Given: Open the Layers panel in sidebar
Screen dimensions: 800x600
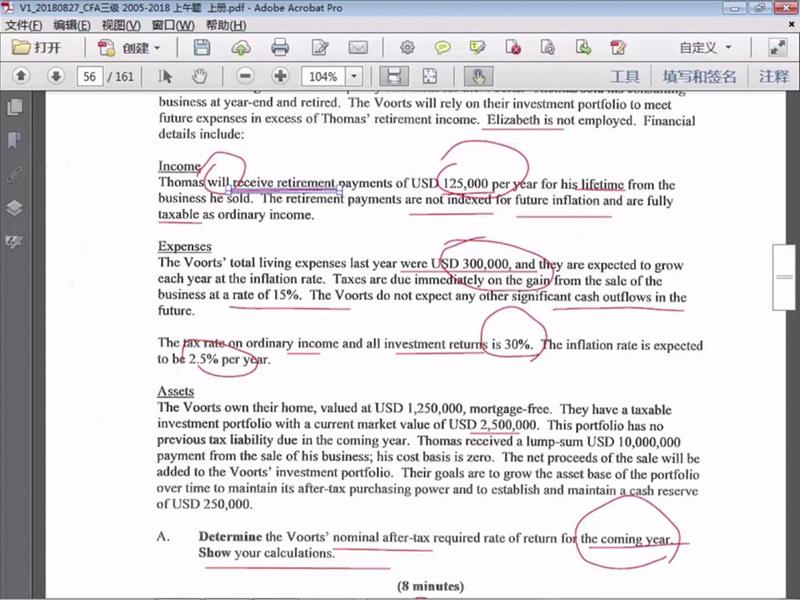Looking at the screenshot, I should pos(14,208).
